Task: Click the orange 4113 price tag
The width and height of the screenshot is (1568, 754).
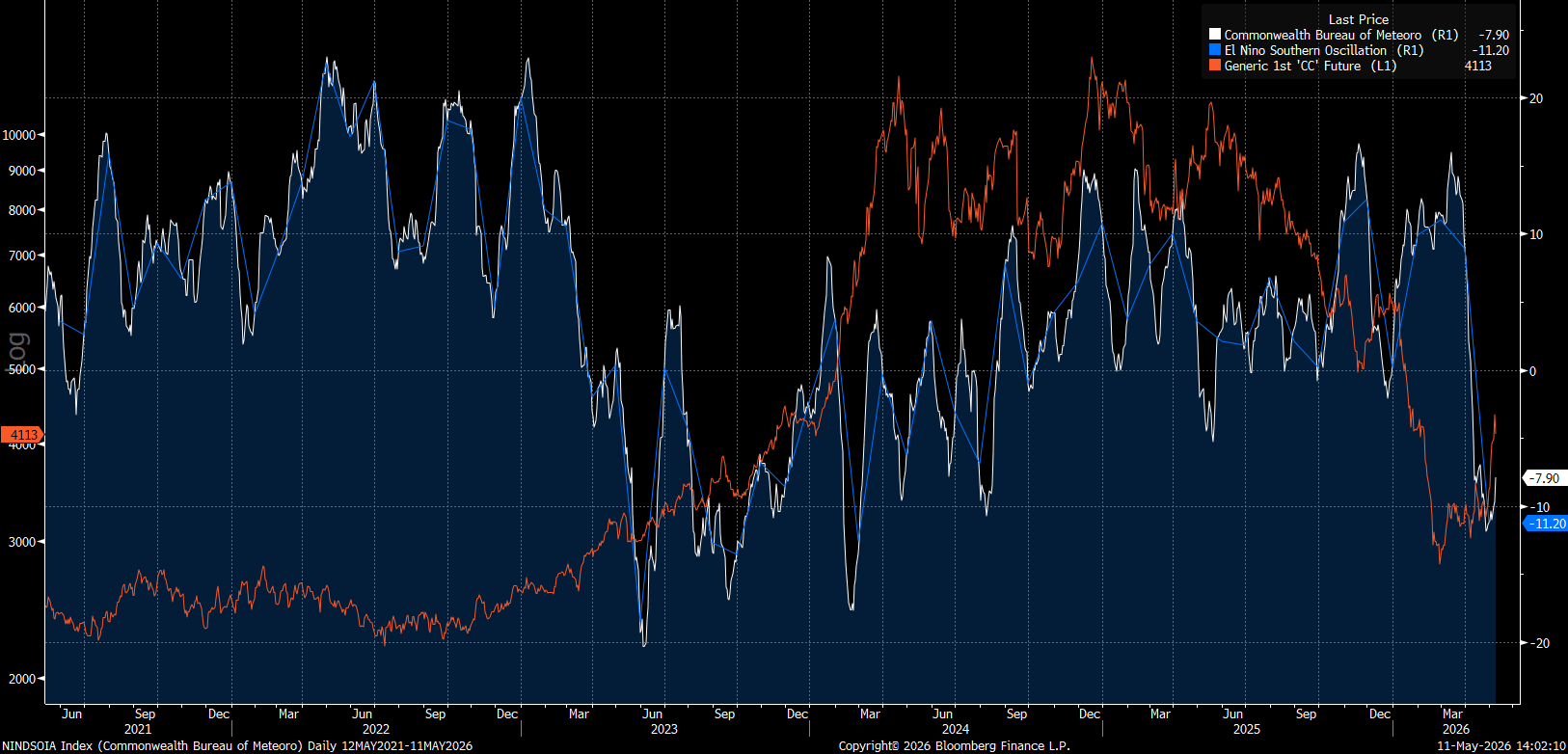Action: (x=22, y=435)
